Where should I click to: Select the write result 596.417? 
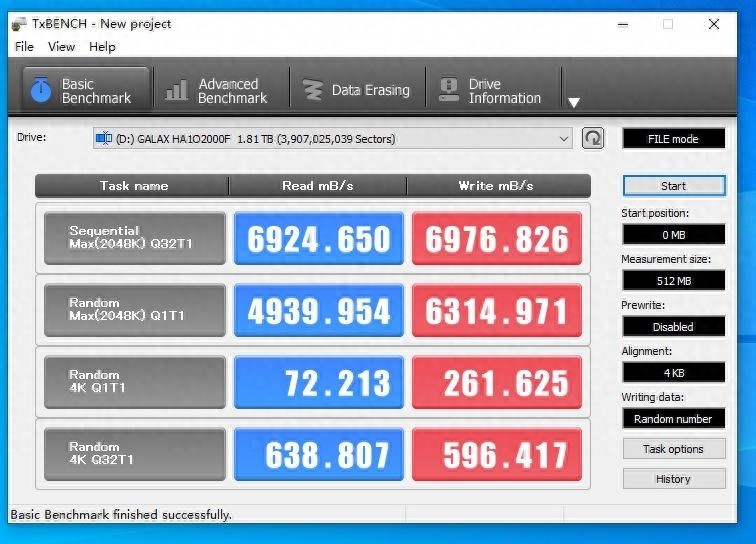(497, 454)
